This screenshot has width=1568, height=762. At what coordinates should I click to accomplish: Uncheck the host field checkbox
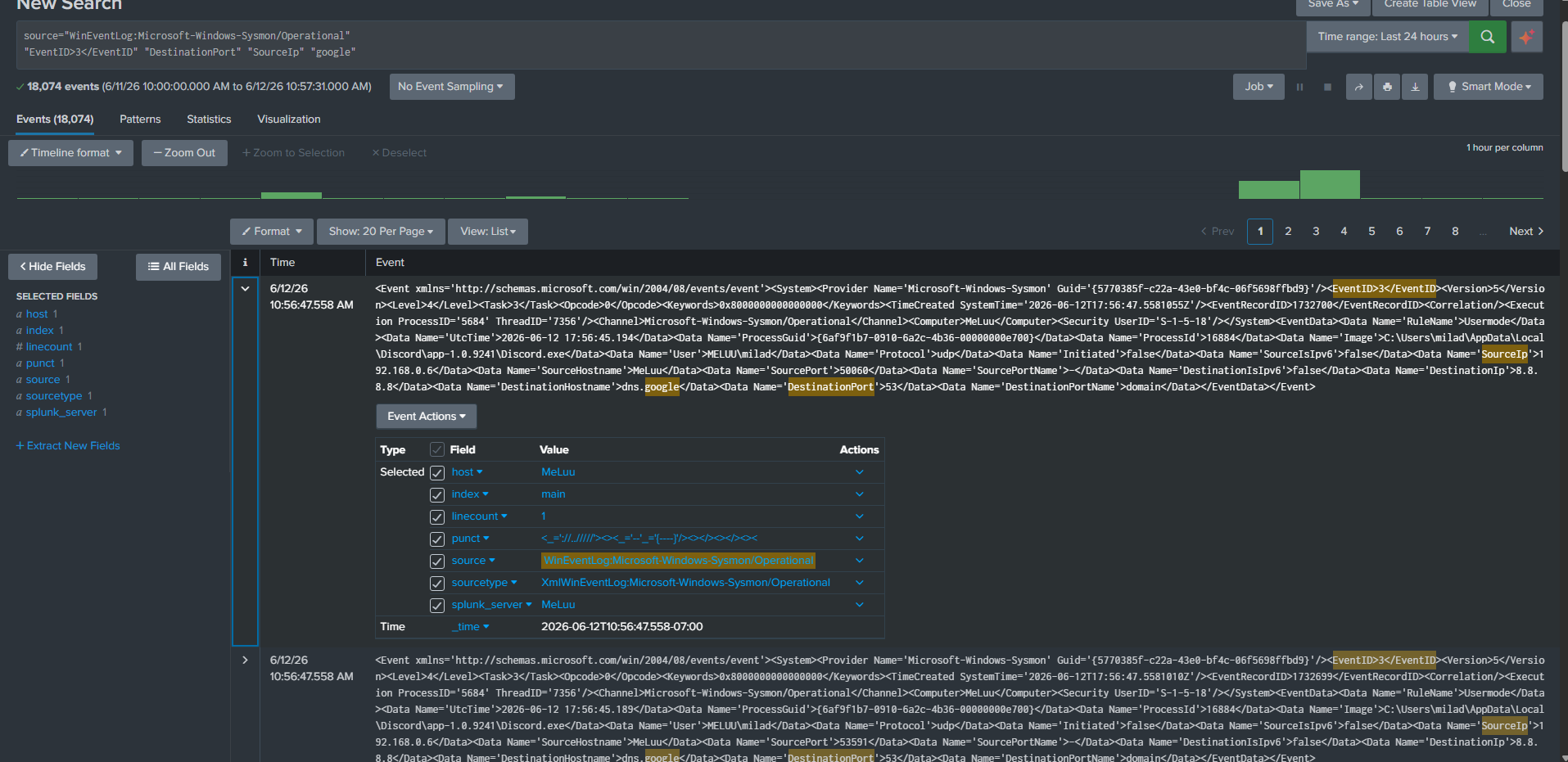point(437,473)
